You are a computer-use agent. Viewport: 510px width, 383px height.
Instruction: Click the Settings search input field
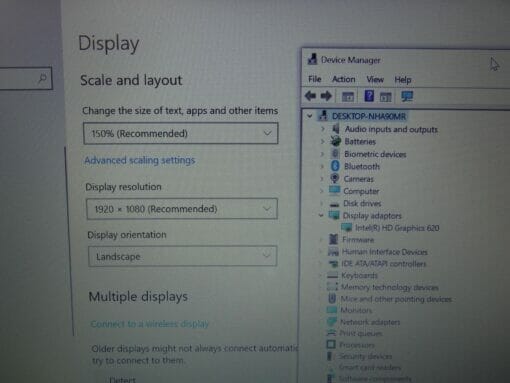coord(25,78)
